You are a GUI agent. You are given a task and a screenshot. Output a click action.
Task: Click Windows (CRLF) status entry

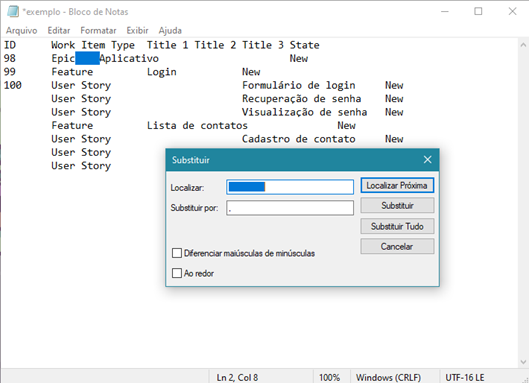coord(388,377)
